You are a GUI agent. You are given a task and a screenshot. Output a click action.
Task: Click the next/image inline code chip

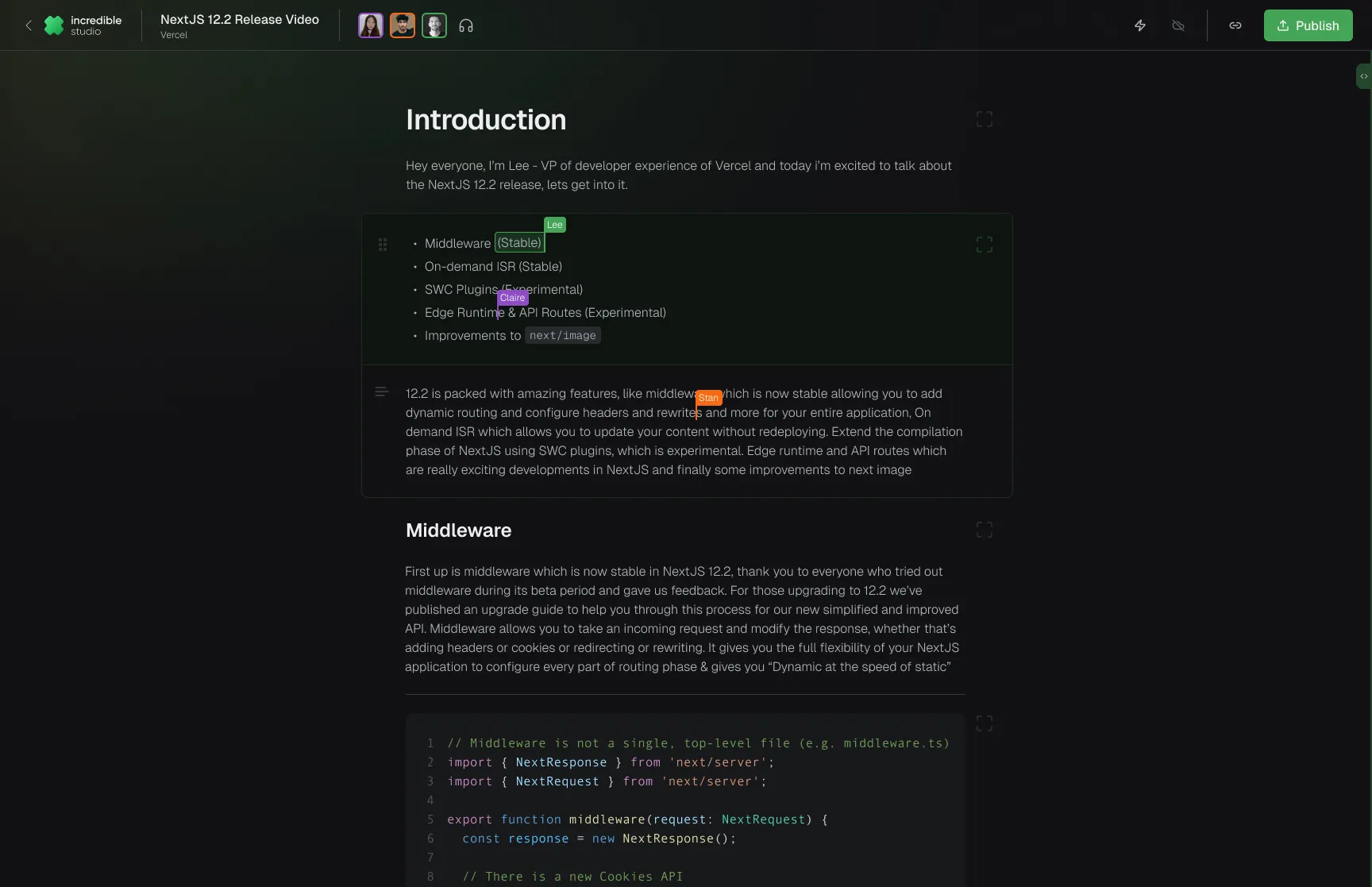562,336
